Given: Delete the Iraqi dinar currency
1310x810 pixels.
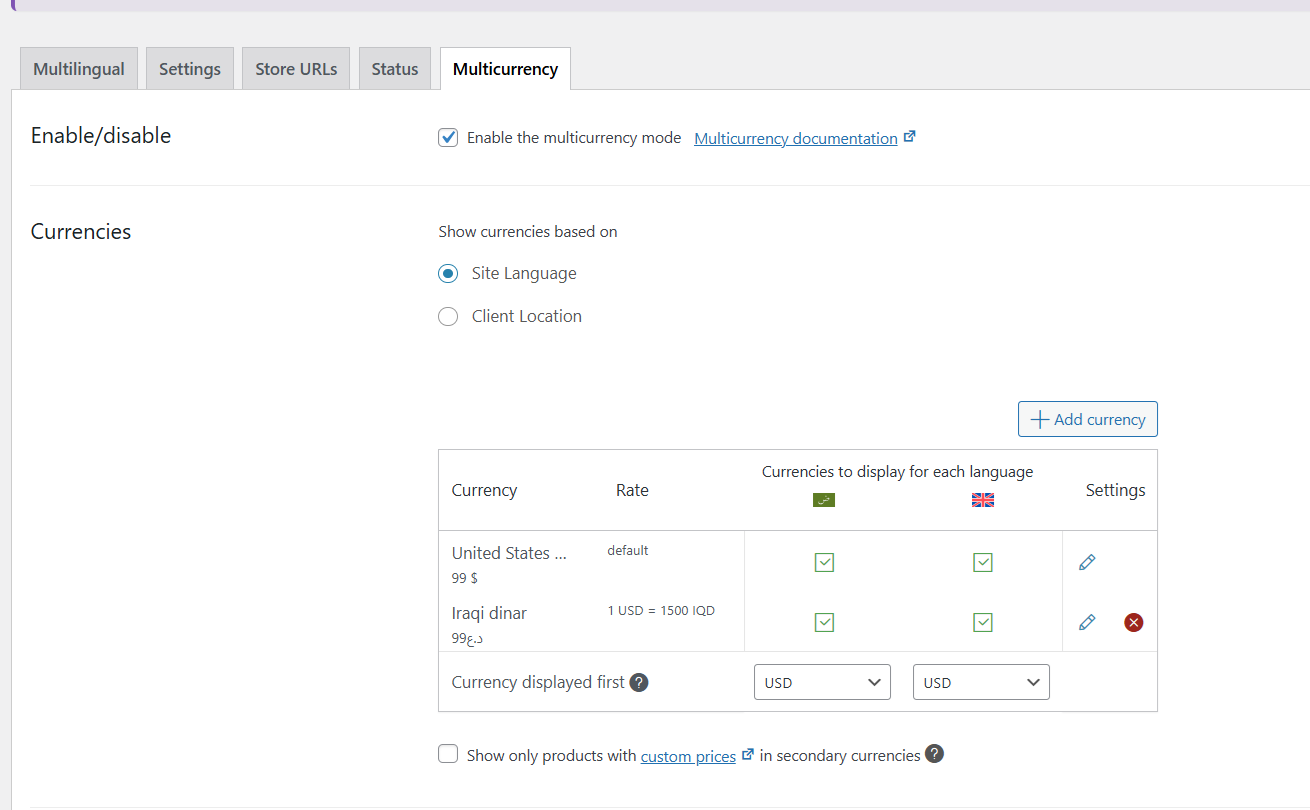Looking at the screenshot, I should [1133, 622].
